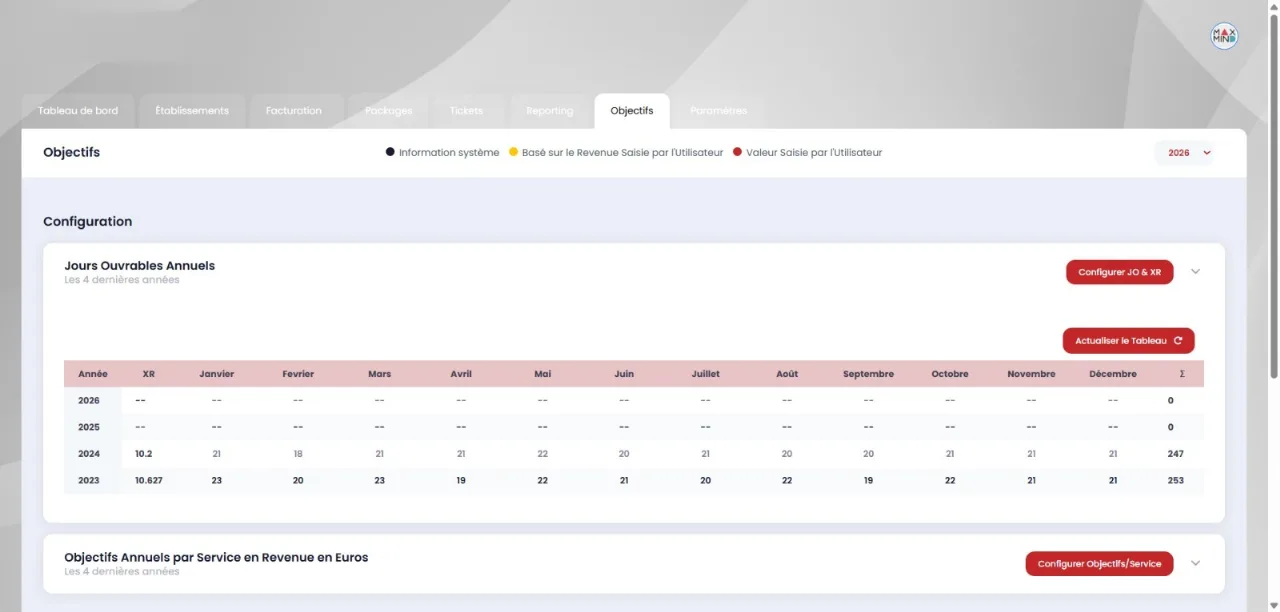Switch to the Tableau de bord tab
Image resolution: width=1280 pixels, height=612 pixels.
point(78,111)
